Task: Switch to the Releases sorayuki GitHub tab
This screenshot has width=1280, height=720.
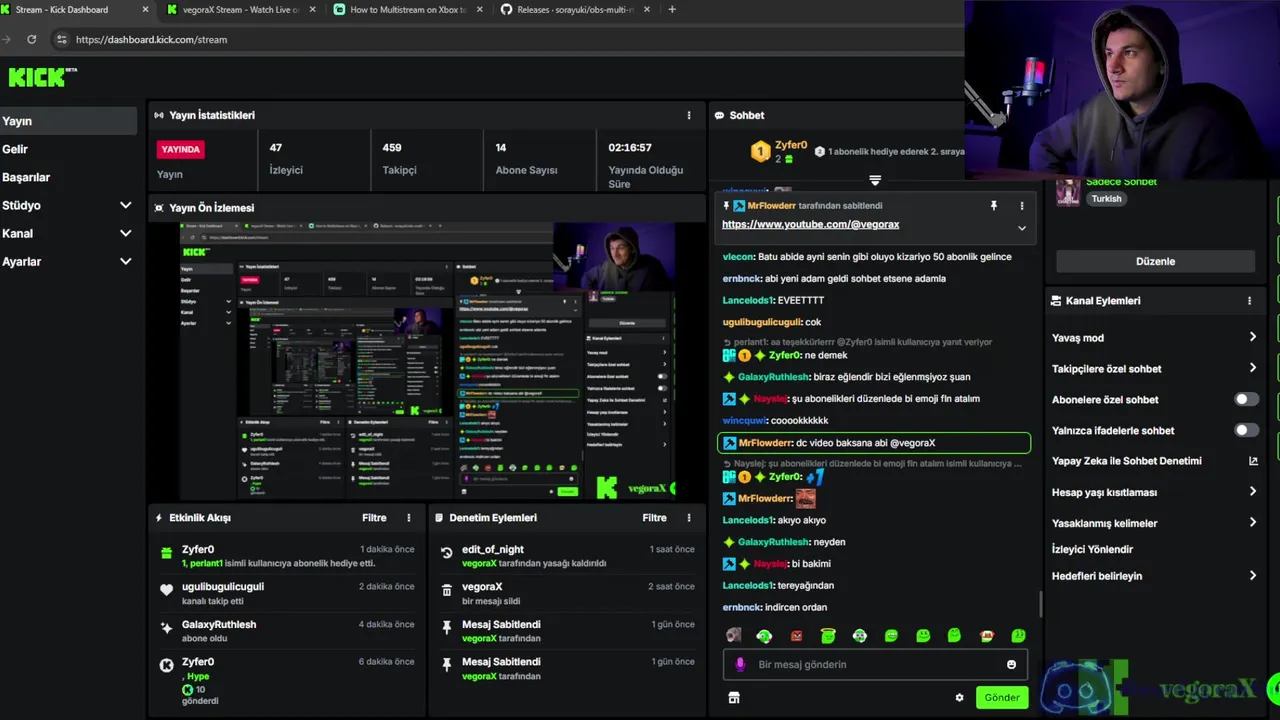Action: (574, 10)
